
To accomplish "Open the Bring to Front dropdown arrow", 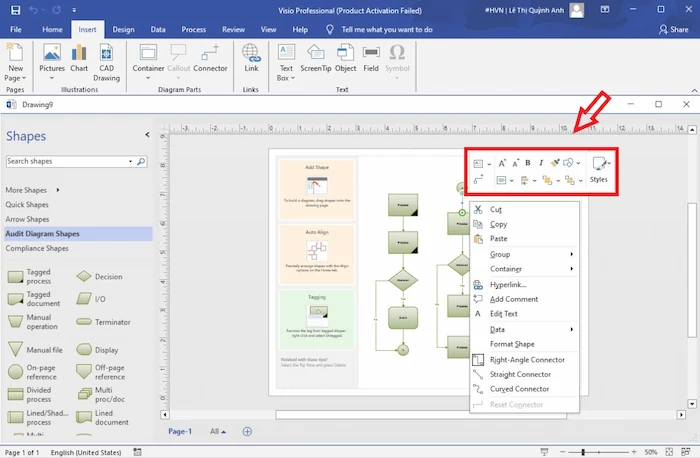I will pos(558,180).
